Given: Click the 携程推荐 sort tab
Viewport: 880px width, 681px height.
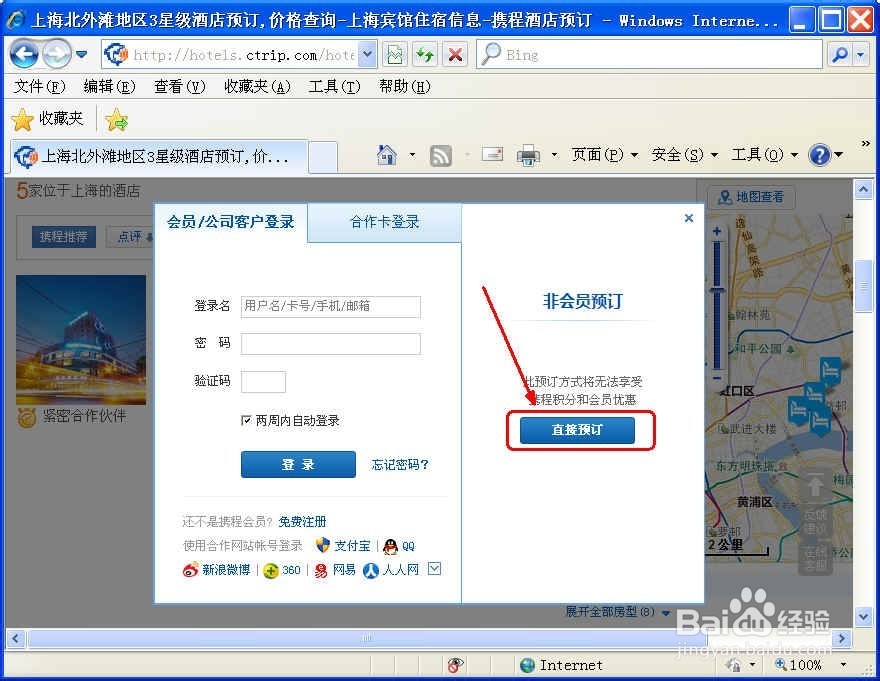Looking at the screenshot, I should pos(63,237).
